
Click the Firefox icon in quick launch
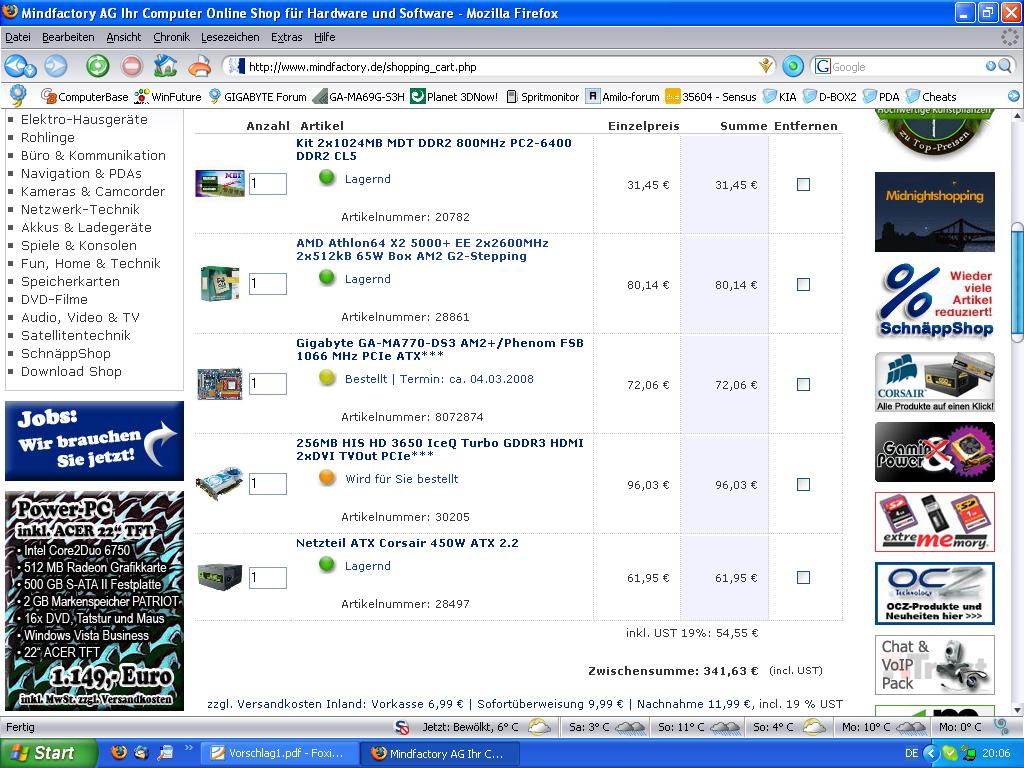(x=119, y=752)
